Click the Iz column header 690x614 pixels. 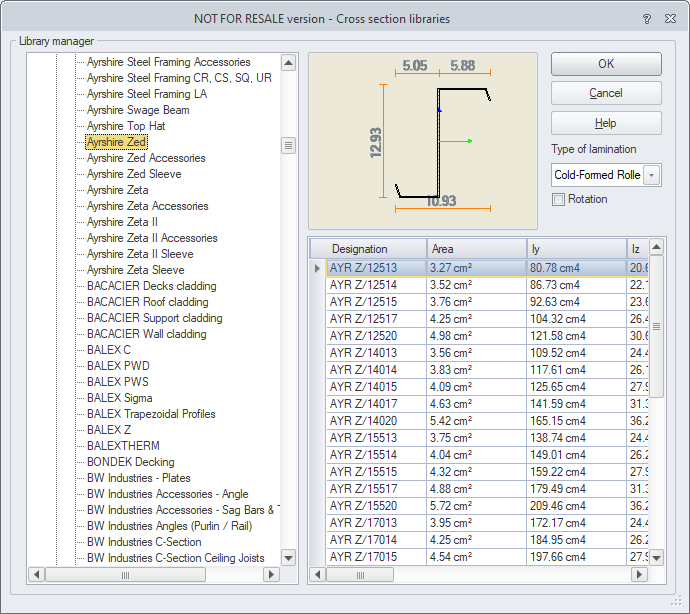tap(638, 249)
